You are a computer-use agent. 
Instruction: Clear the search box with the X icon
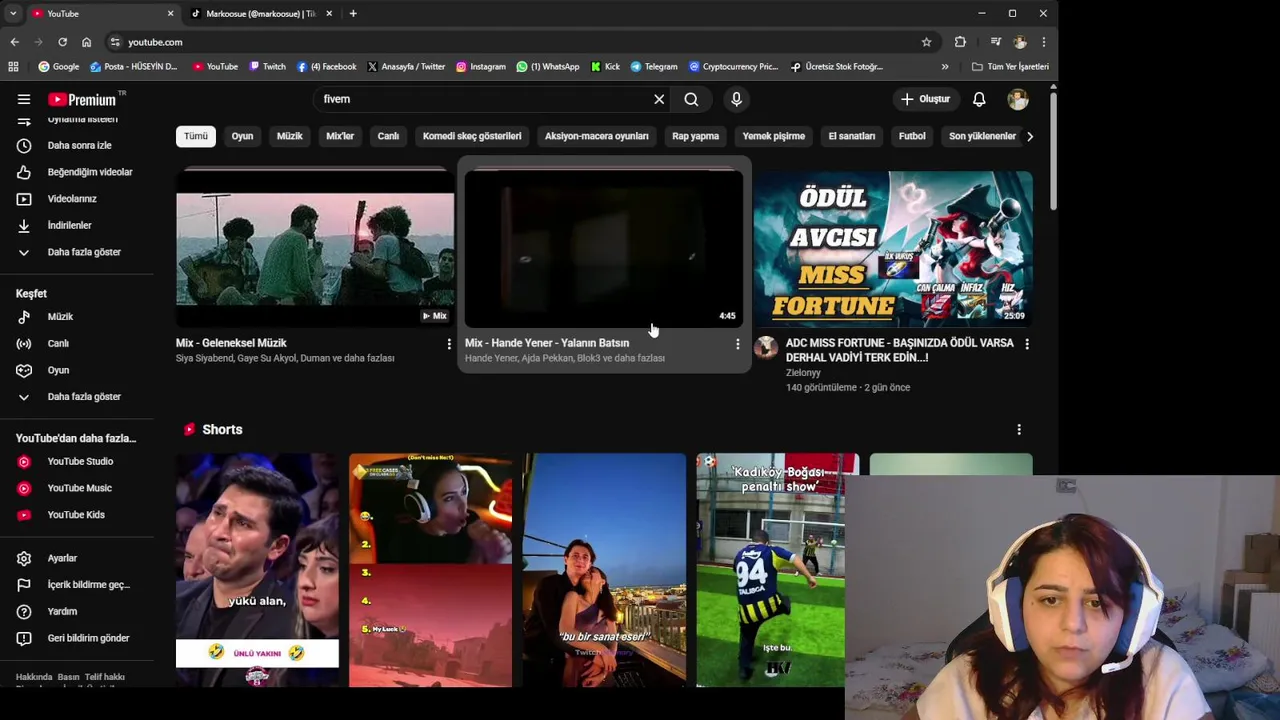(x=659, y=99)
